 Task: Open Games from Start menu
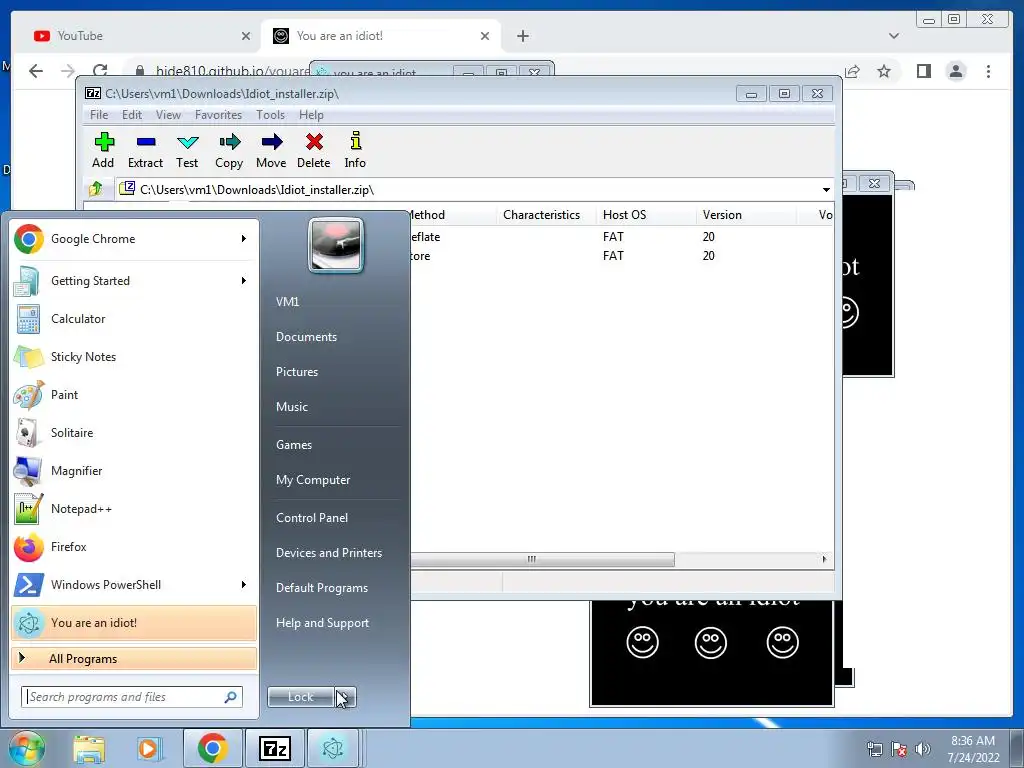pos(294,445)
